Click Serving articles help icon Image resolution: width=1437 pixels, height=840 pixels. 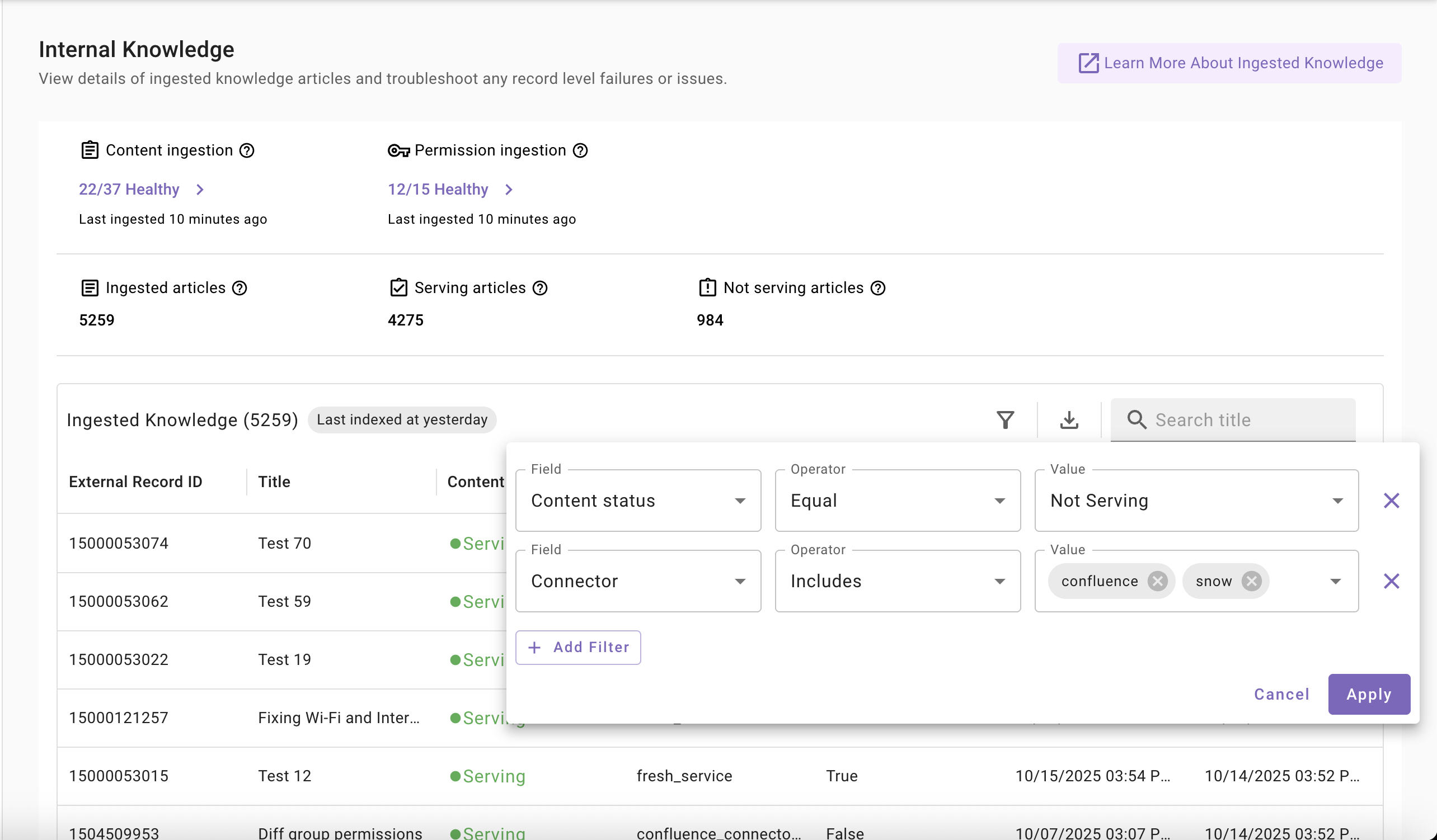[539, 289]
